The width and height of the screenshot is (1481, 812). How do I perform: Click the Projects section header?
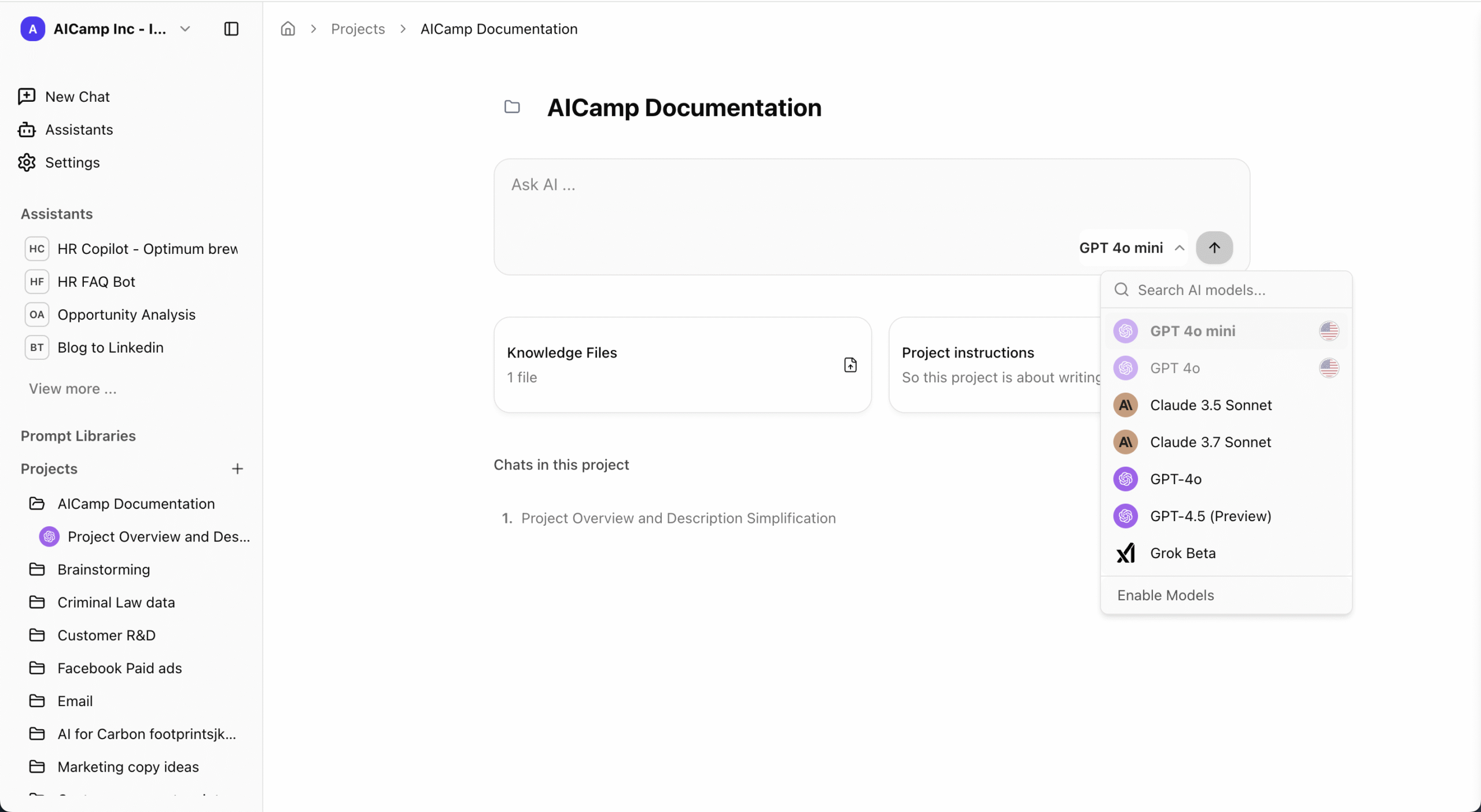point(49,468)
